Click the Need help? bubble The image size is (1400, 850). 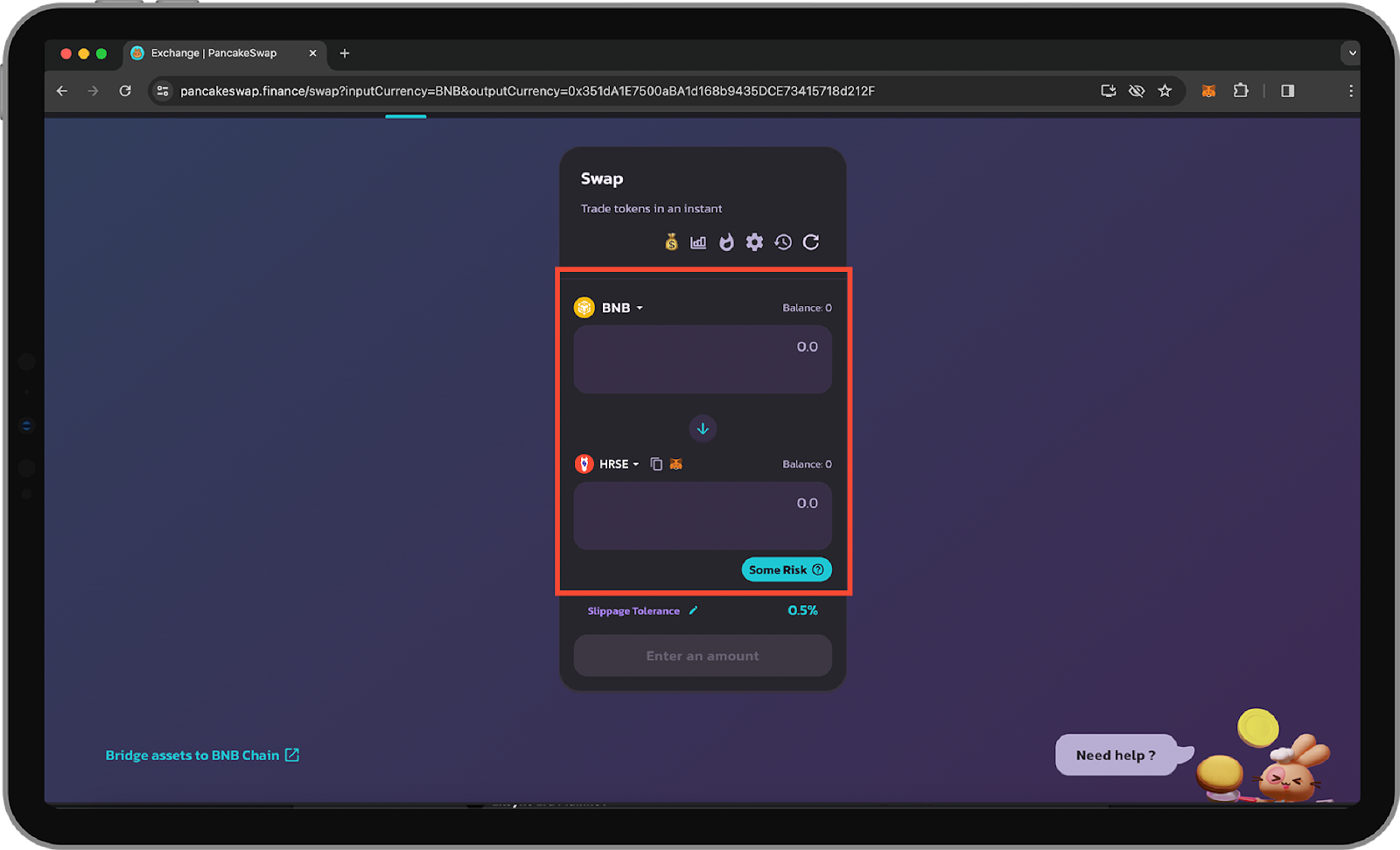point(1116,755)
